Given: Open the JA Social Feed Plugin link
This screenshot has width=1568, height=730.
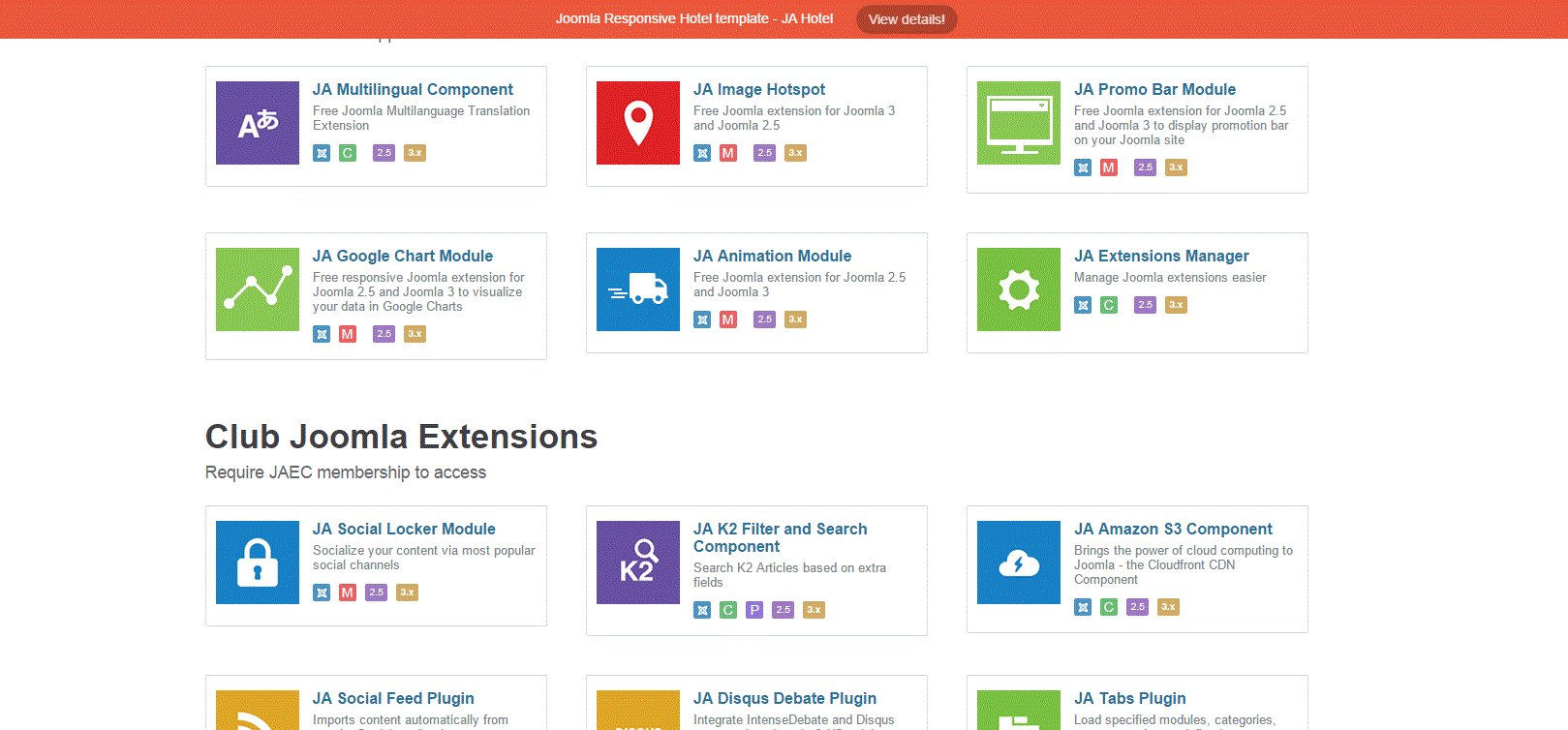Looking at the screenshot, I should [x=393, y=698].
